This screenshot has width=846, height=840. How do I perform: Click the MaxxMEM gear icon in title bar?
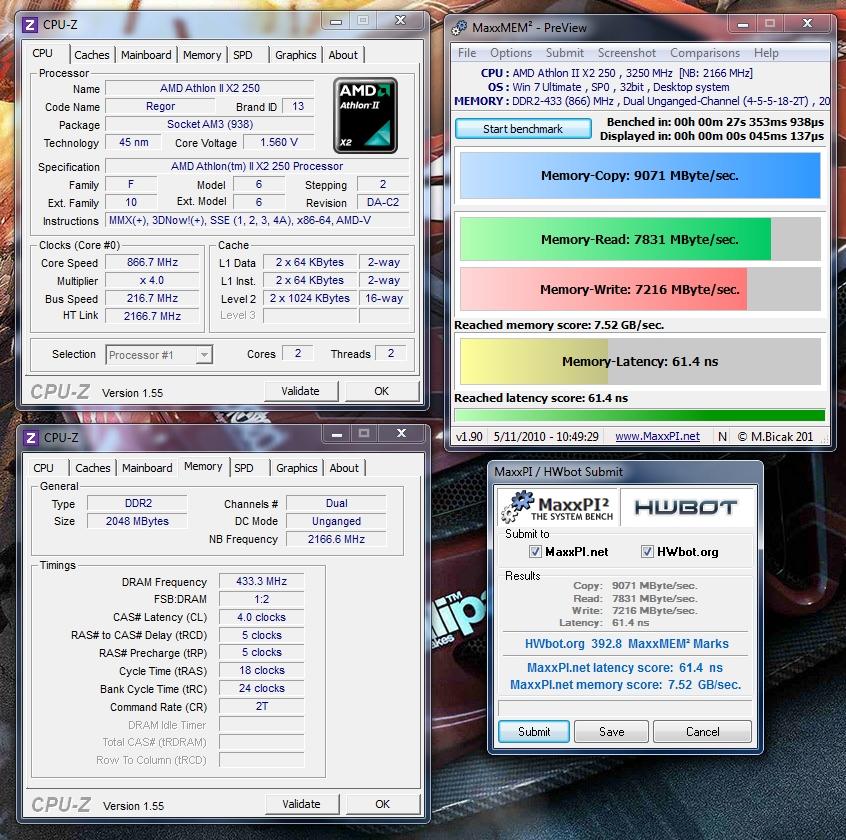459,27
